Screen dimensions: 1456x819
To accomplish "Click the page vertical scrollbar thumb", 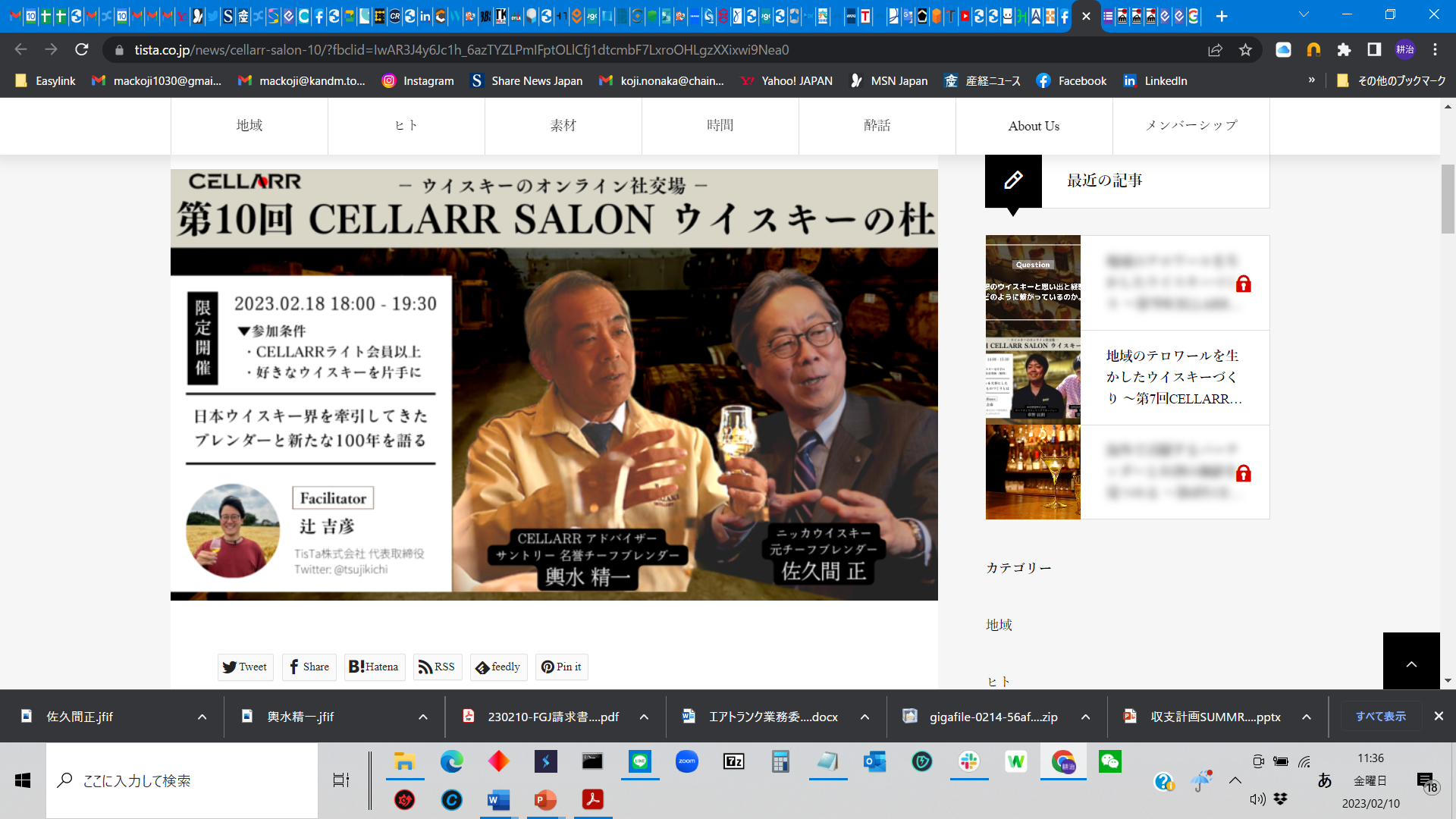I will (x=1448, y=199).
